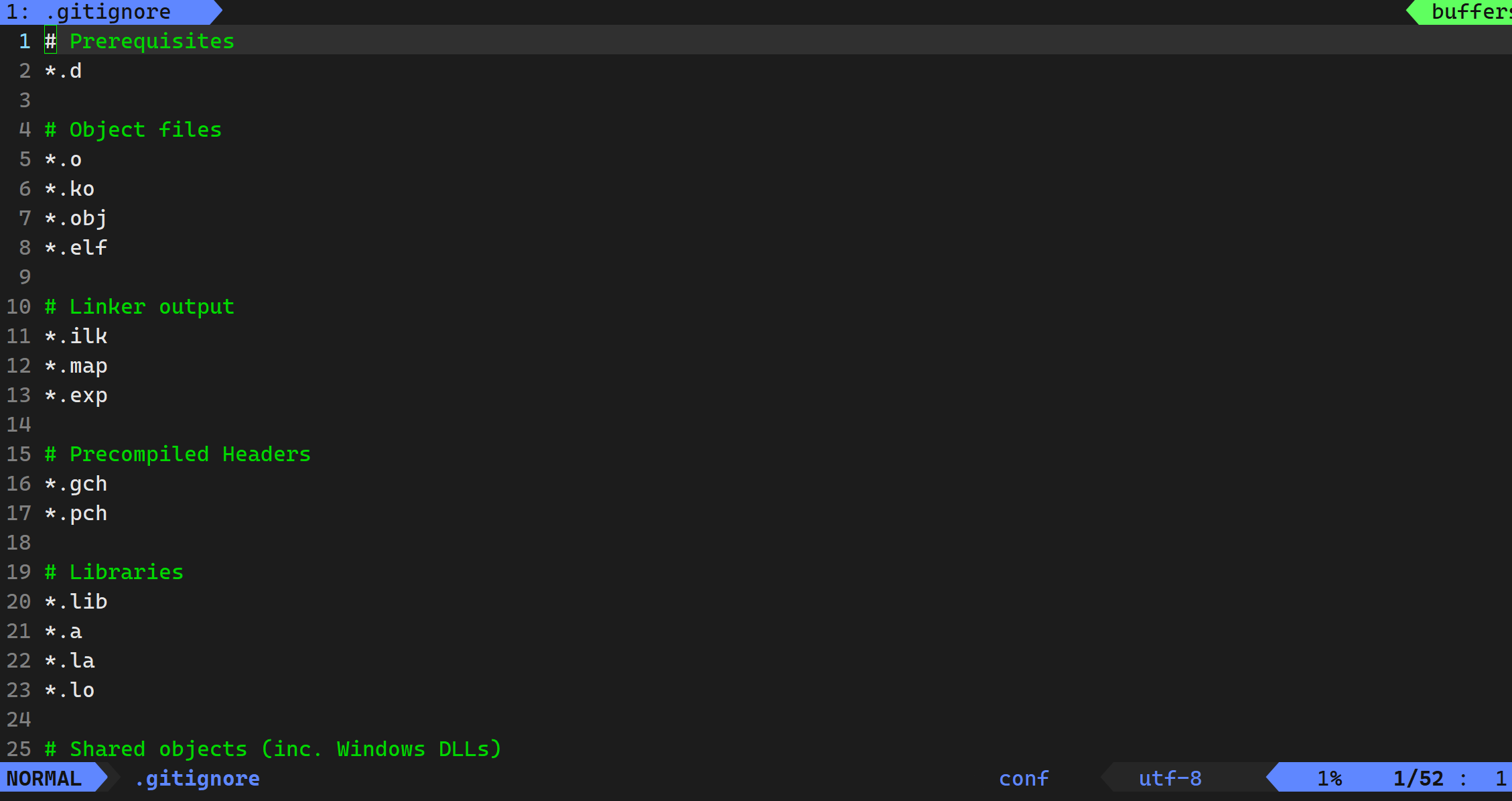
Task: Click the utf-8 encoding indicator
Action: (x=1170, y=778)
